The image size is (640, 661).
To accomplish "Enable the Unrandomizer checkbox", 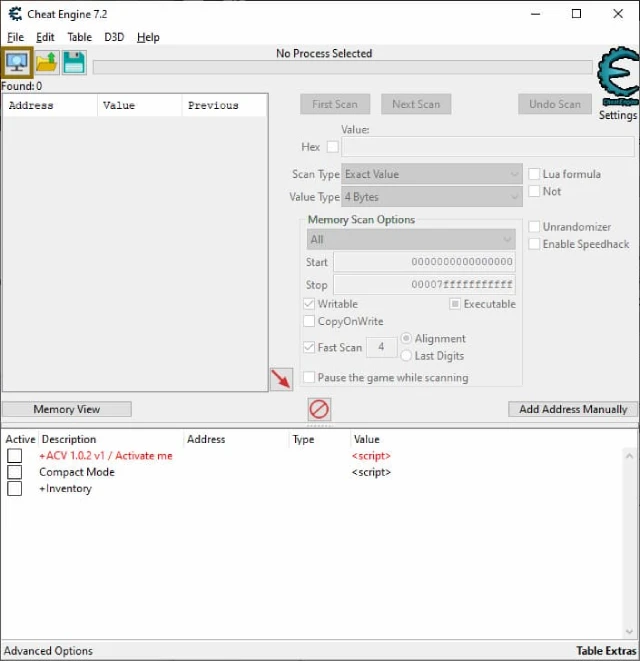I will pos(534,226).
